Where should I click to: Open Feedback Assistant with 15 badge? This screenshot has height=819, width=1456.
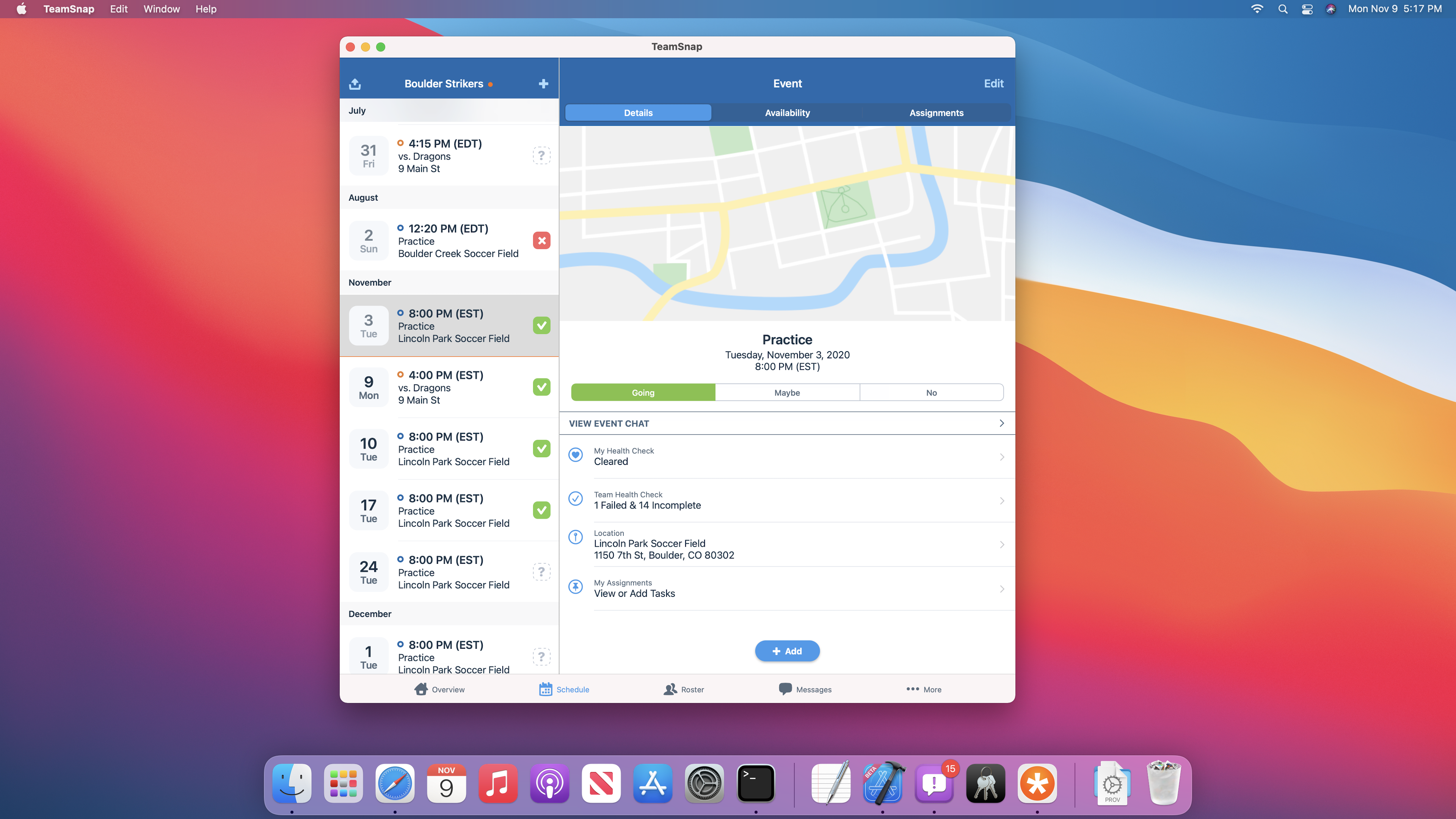pos(934,783)
